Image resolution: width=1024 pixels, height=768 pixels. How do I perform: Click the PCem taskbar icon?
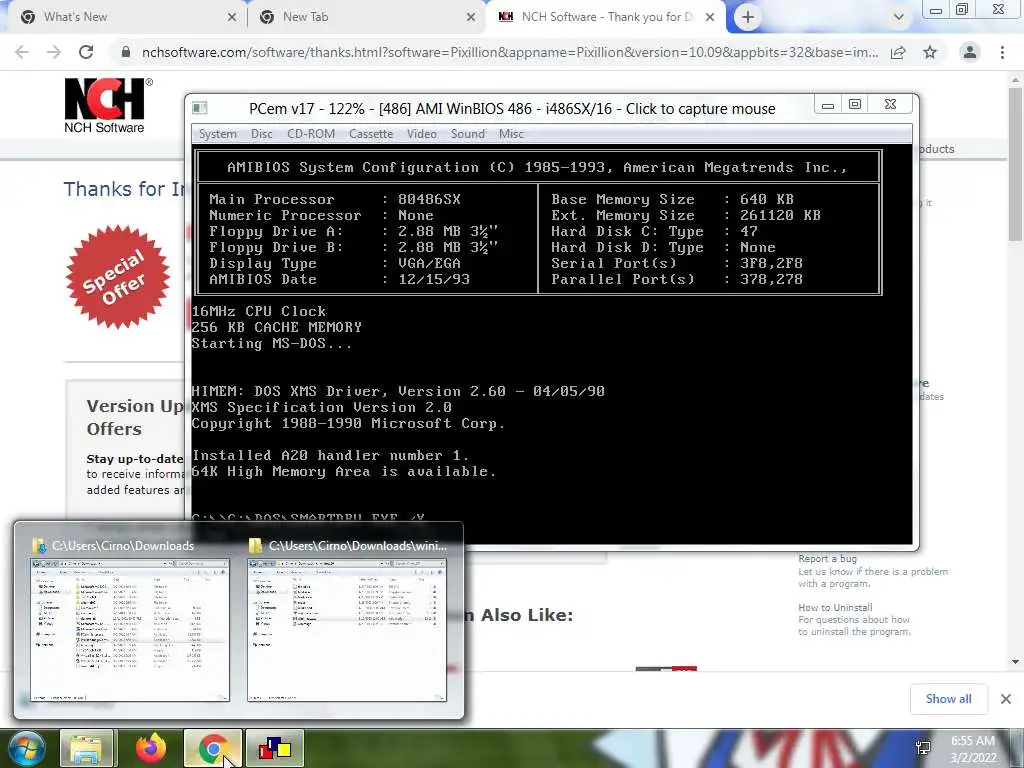[x=275, y=748]
